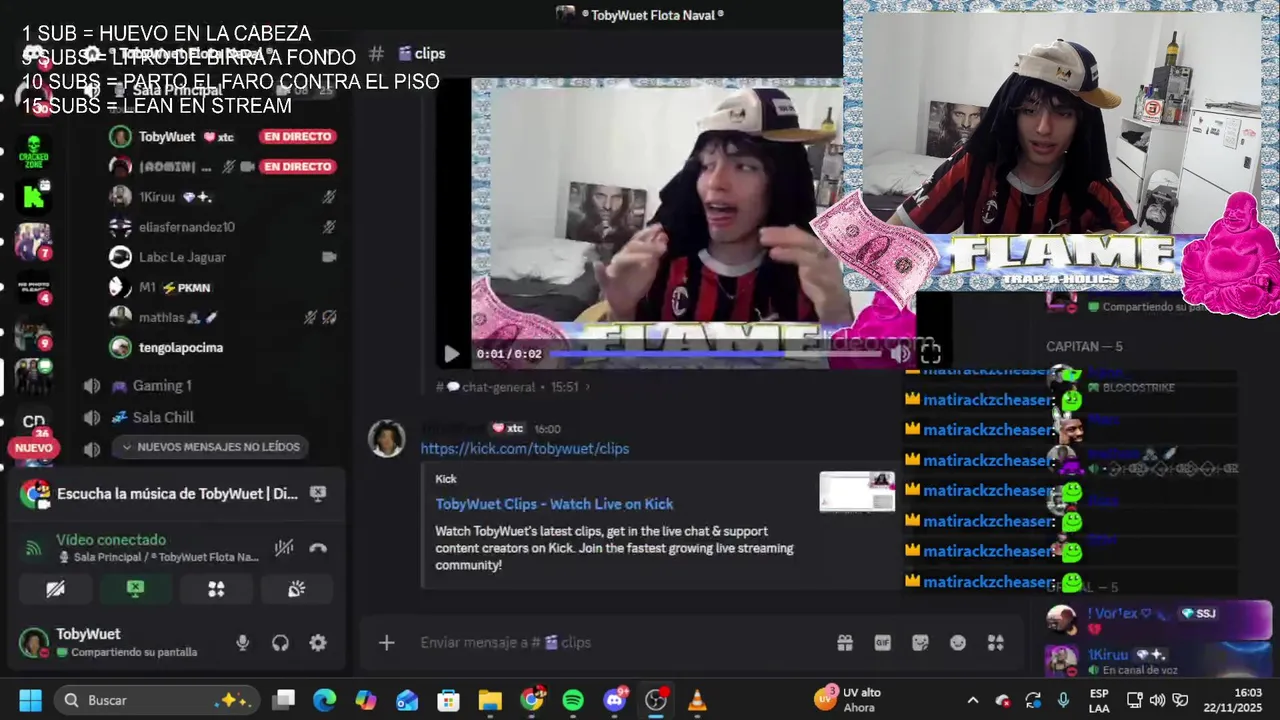Open the GIF picker

pos(883,643)
